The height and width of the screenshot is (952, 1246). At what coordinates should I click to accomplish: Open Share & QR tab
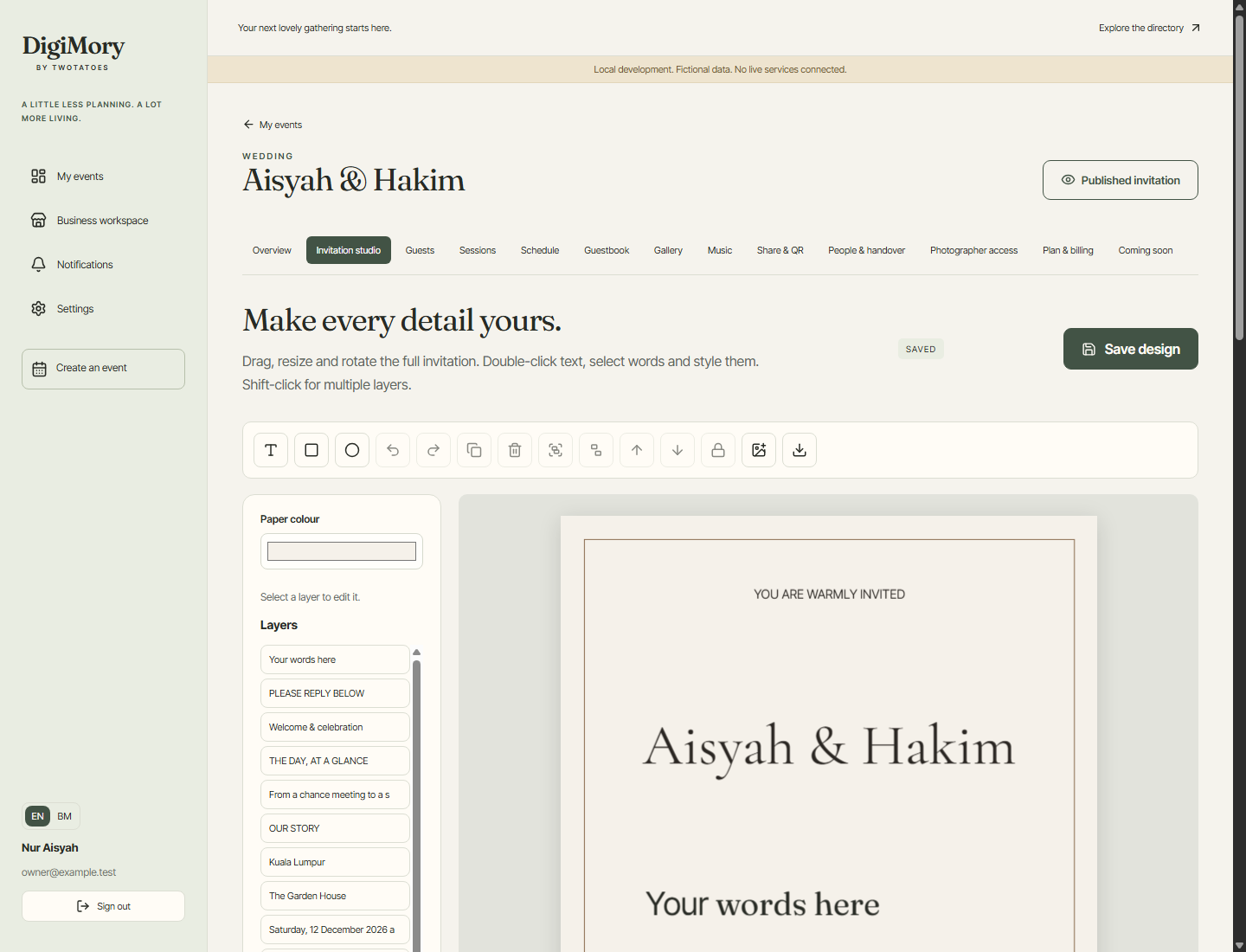click(x=780, y=250)
